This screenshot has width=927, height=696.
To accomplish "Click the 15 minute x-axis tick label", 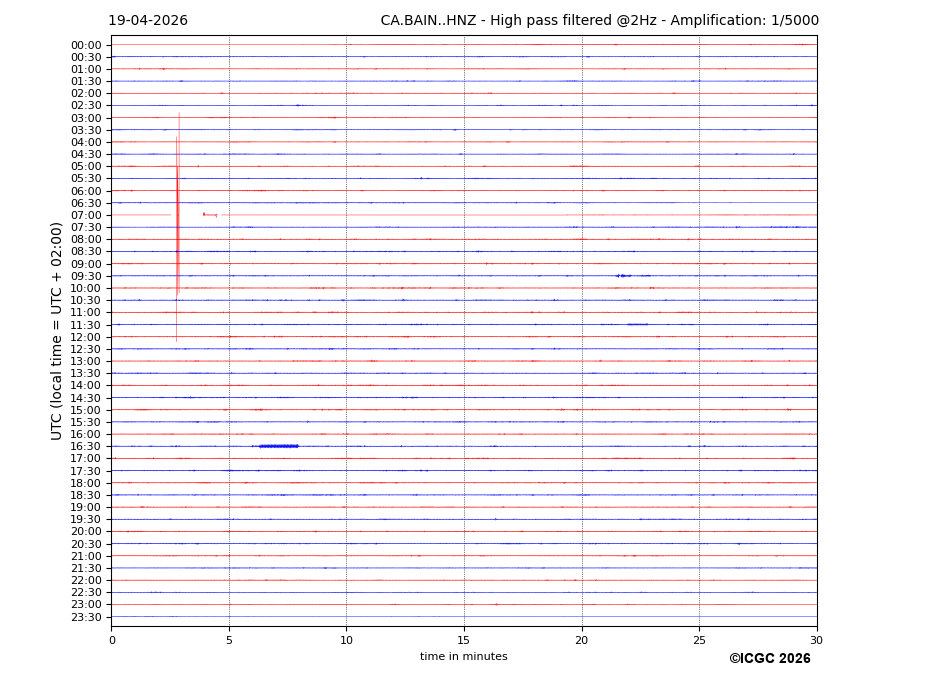I will pos(464,641).
